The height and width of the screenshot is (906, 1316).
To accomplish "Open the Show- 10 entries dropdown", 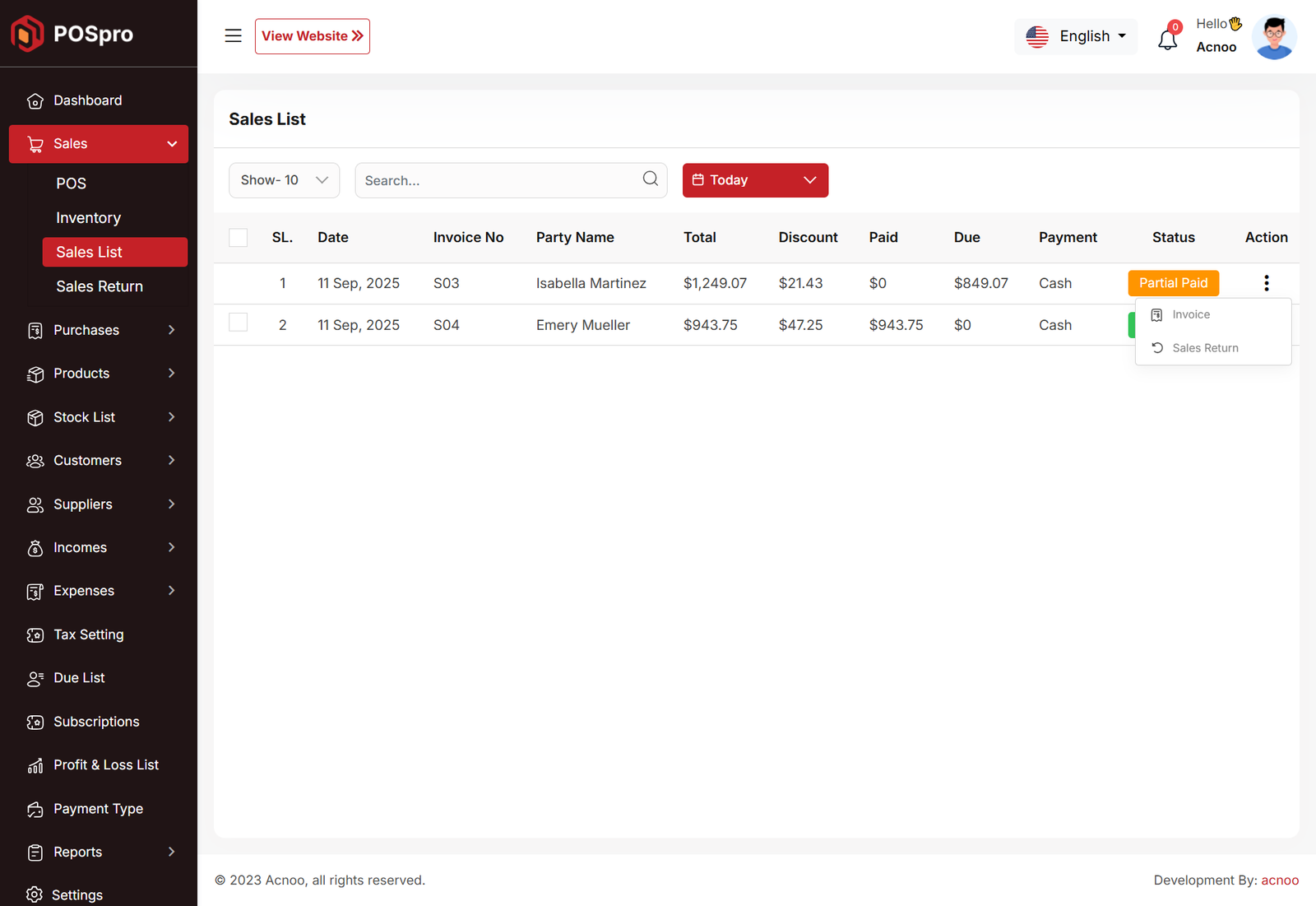I will click(284, 180).
